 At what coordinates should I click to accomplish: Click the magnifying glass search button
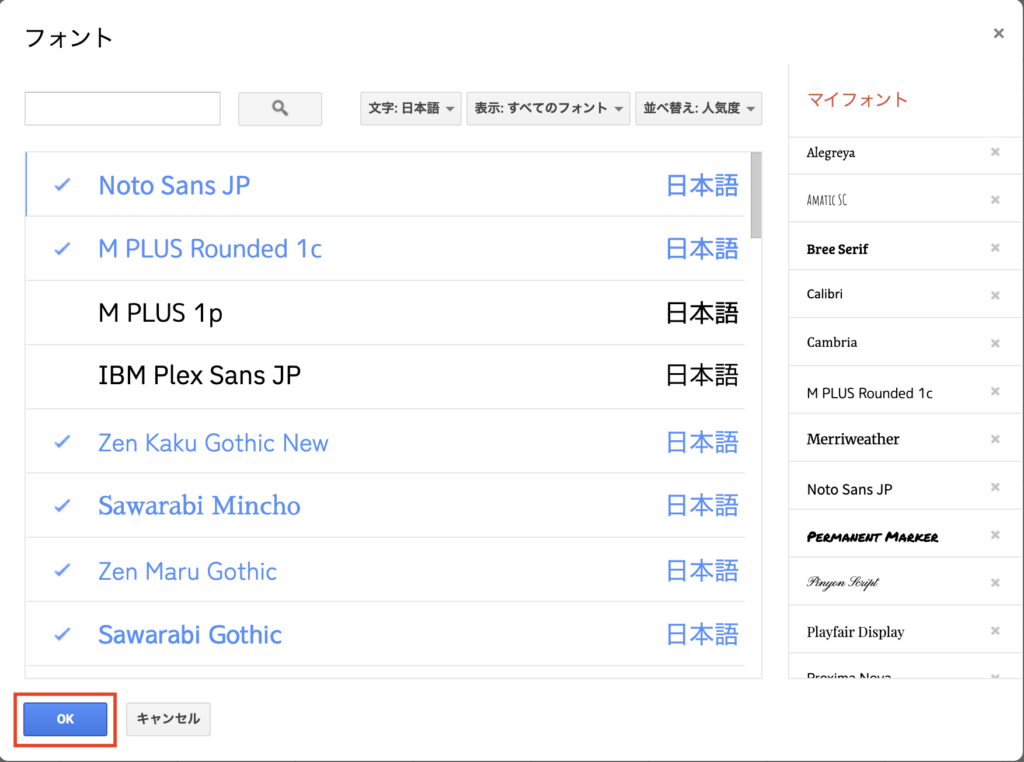coord(280,109)
